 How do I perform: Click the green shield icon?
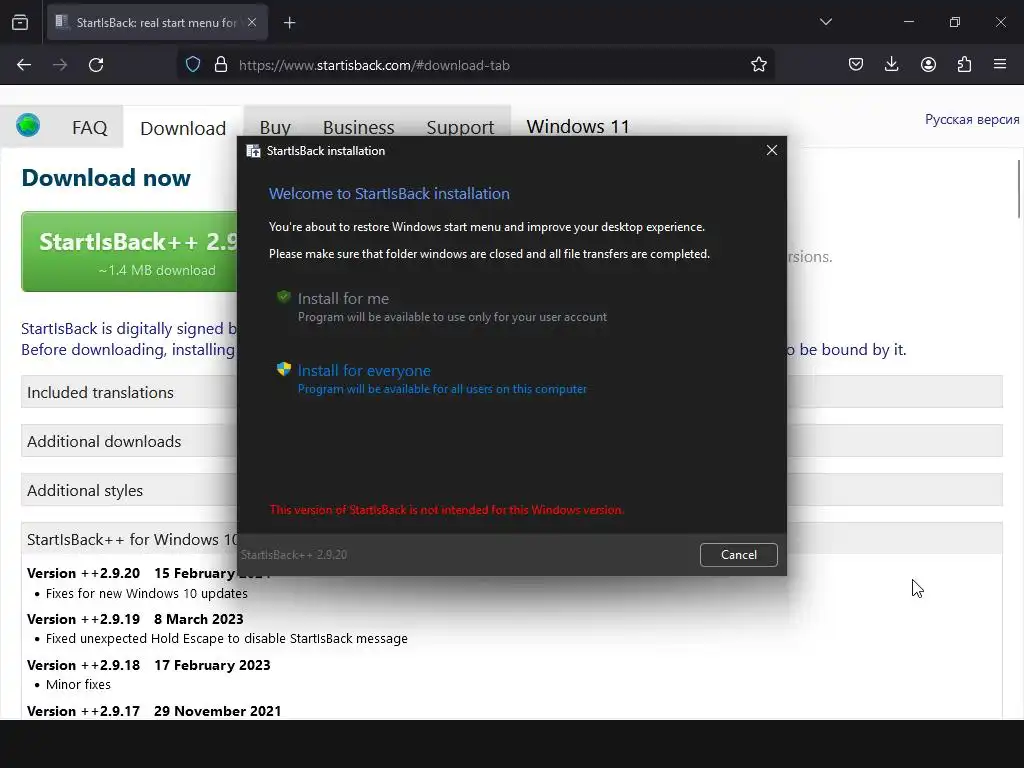click(283, 297)
